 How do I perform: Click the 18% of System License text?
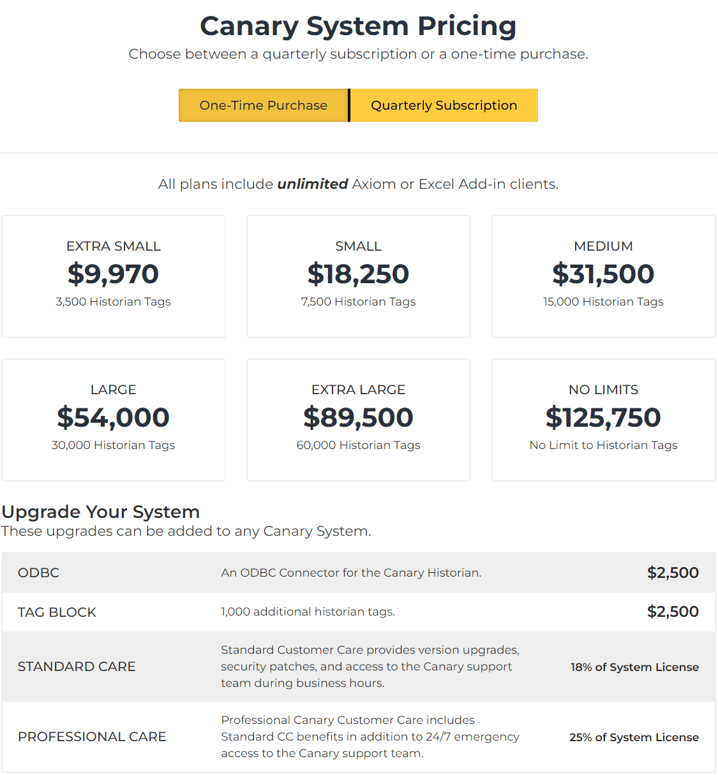(634, 667)
